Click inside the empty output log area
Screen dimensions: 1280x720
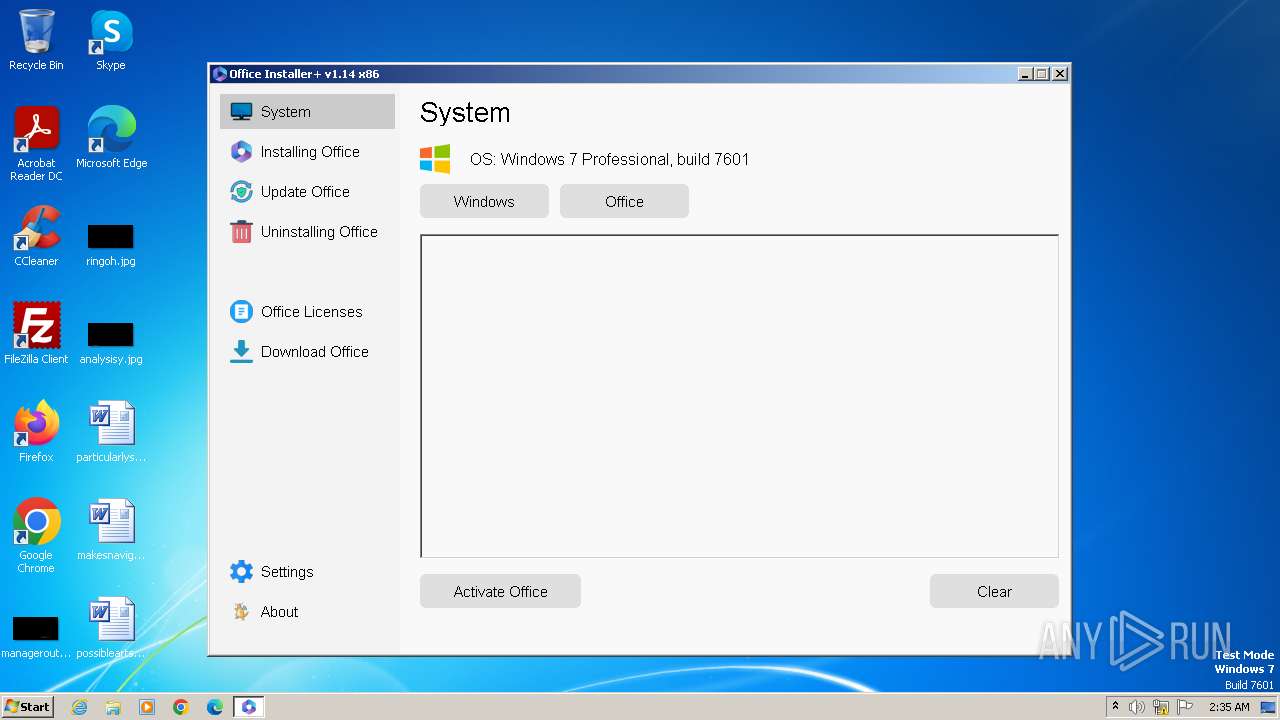coord(739,396)
